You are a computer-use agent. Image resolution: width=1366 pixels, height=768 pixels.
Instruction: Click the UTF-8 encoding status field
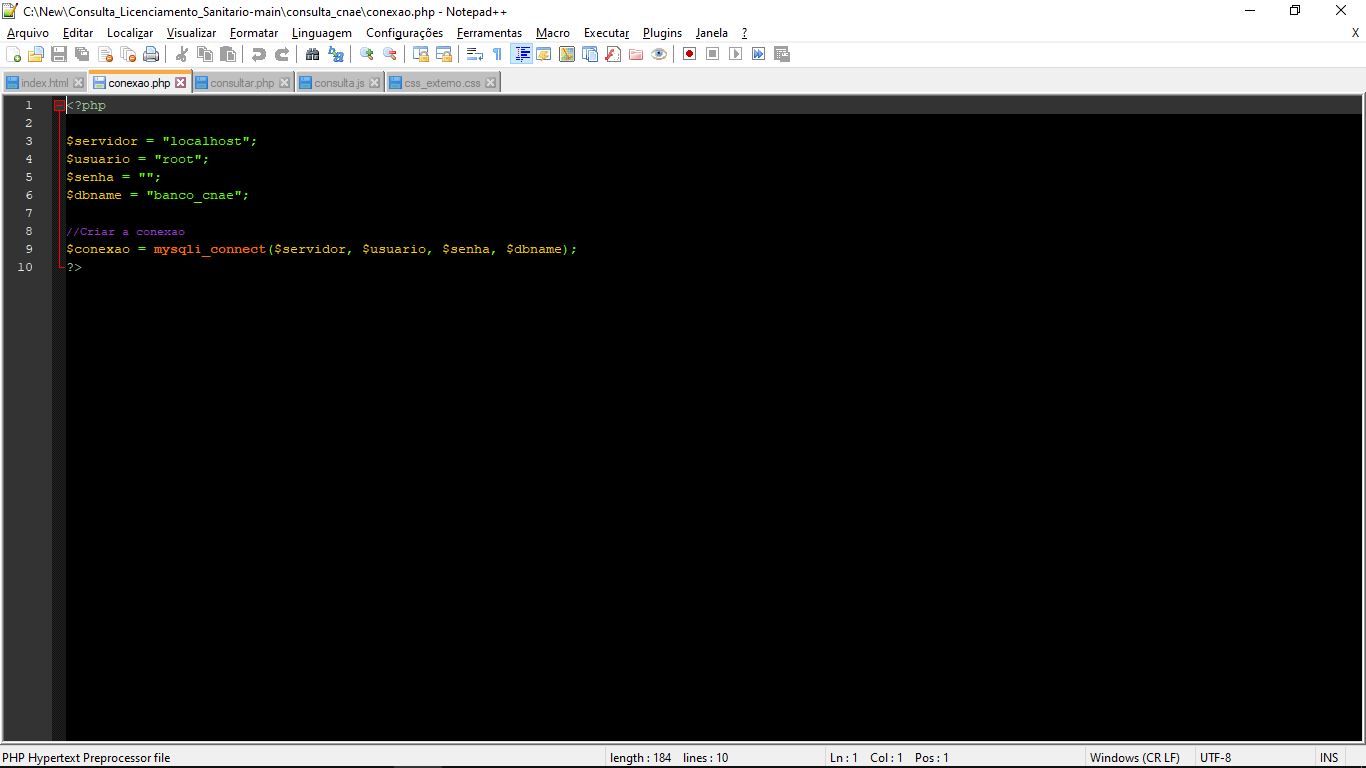pyautogui.click(x=1216, y=758)
